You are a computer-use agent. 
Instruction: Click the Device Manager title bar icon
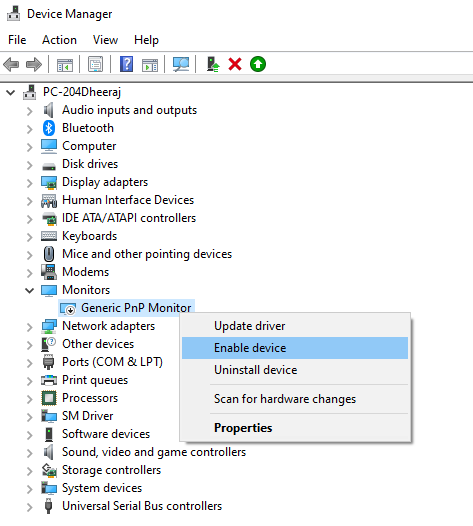14,14
